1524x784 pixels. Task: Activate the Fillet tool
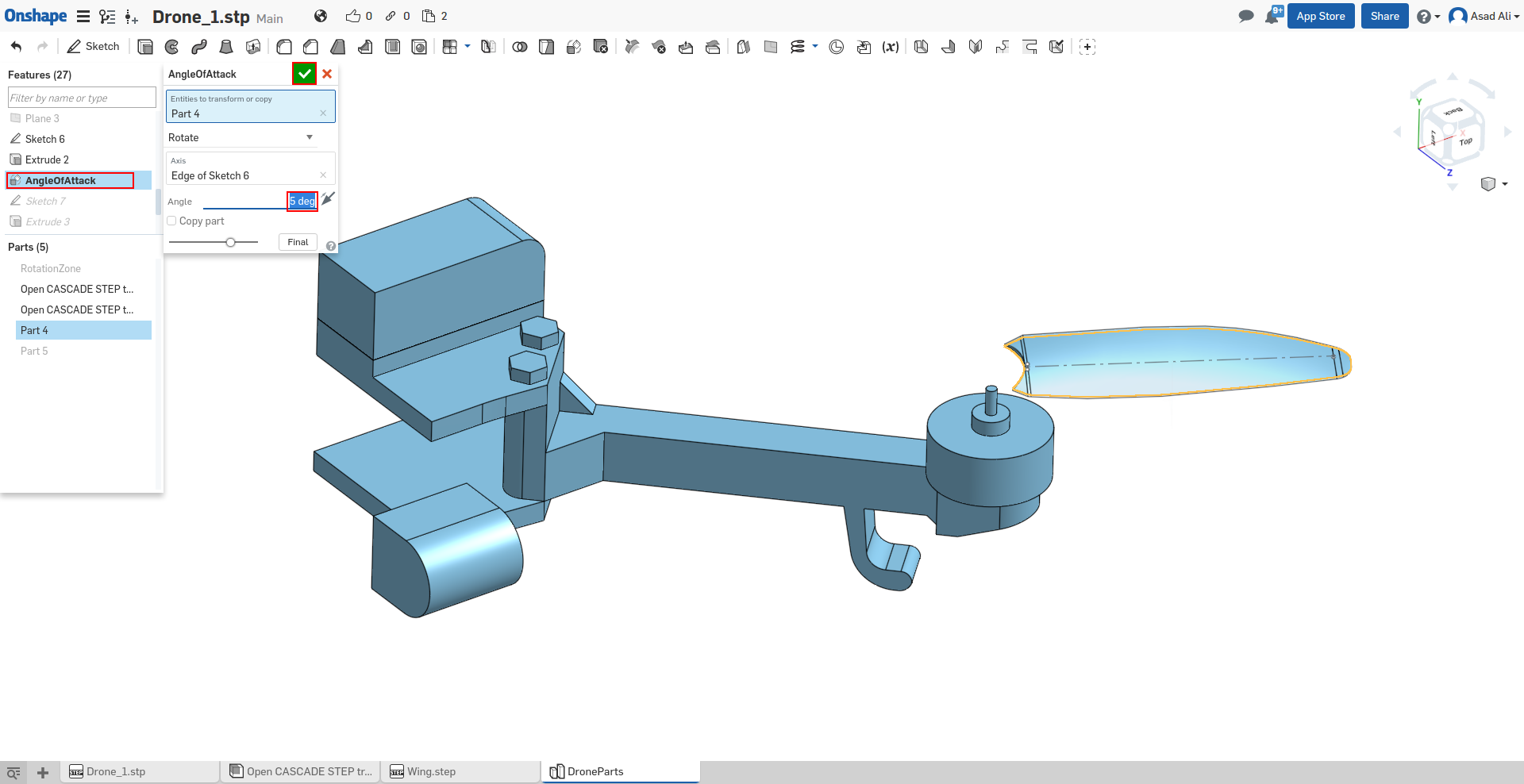click(x=283, y=47)
